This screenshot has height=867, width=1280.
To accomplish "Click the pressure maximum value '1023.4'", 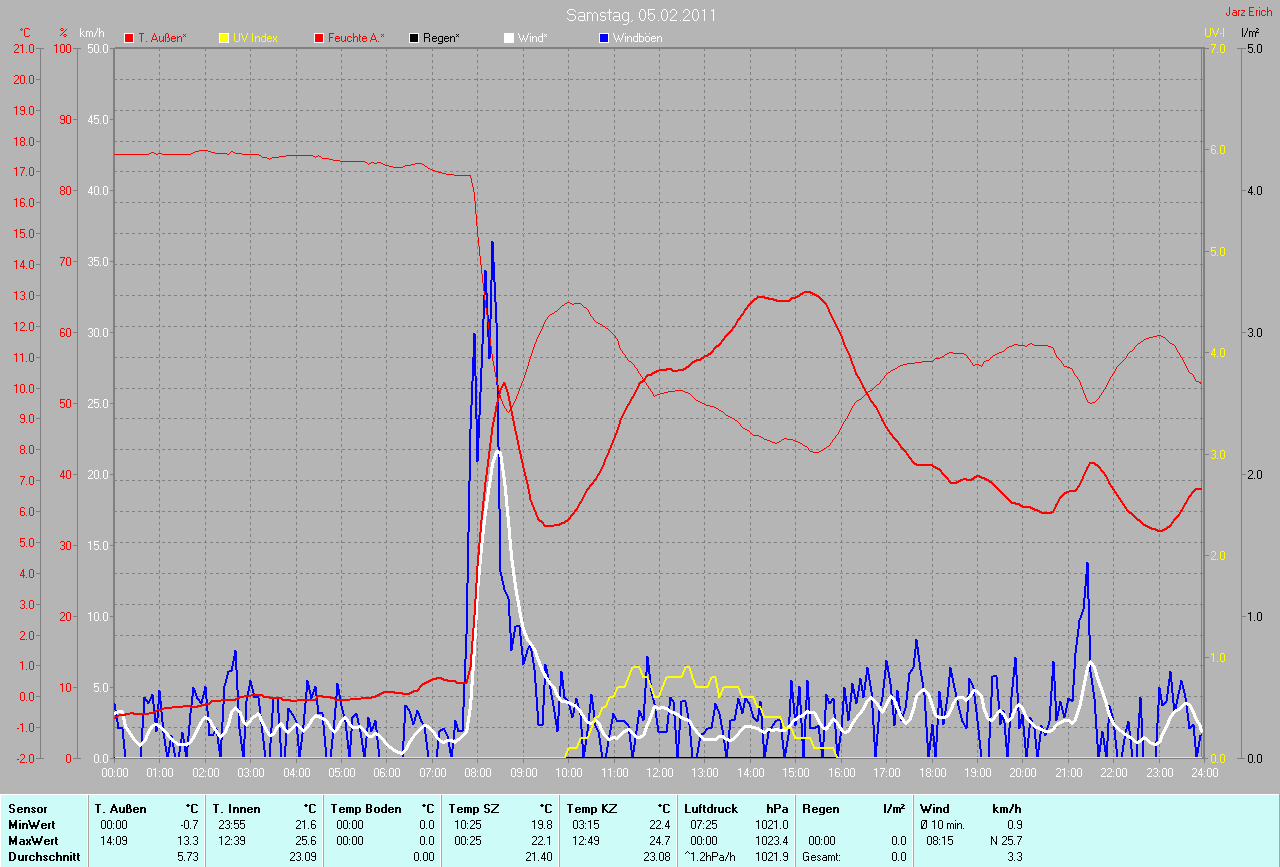I will pyautogui.click(x=772, y=841).
